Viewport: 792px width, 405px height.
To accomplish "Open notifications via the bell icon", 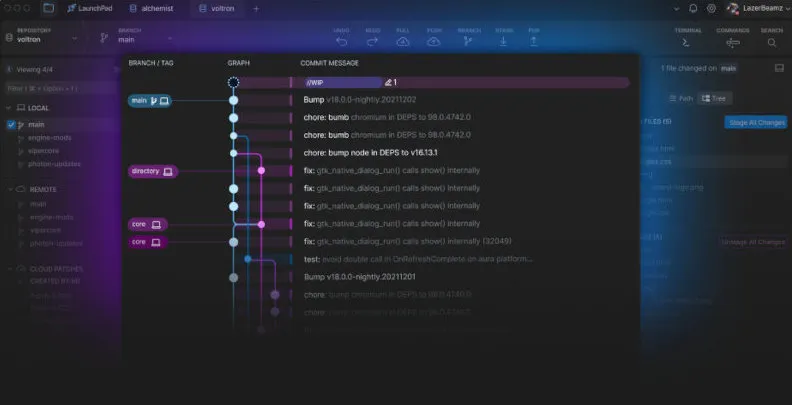I will click(694, 9).
